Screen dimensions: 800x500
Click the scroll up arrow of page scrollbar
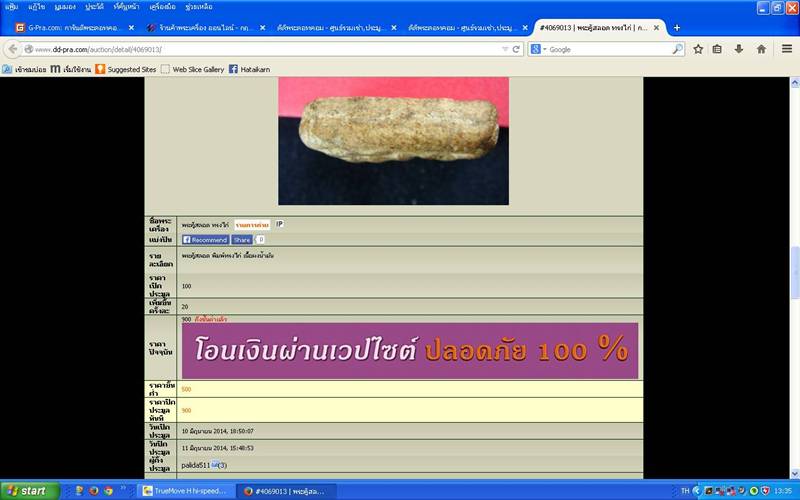794,83
